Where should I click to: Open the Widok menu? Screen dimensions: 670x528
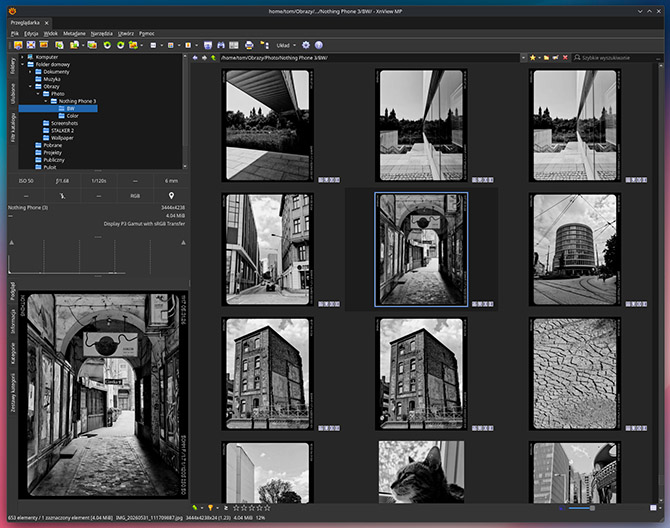coord(50,33)
